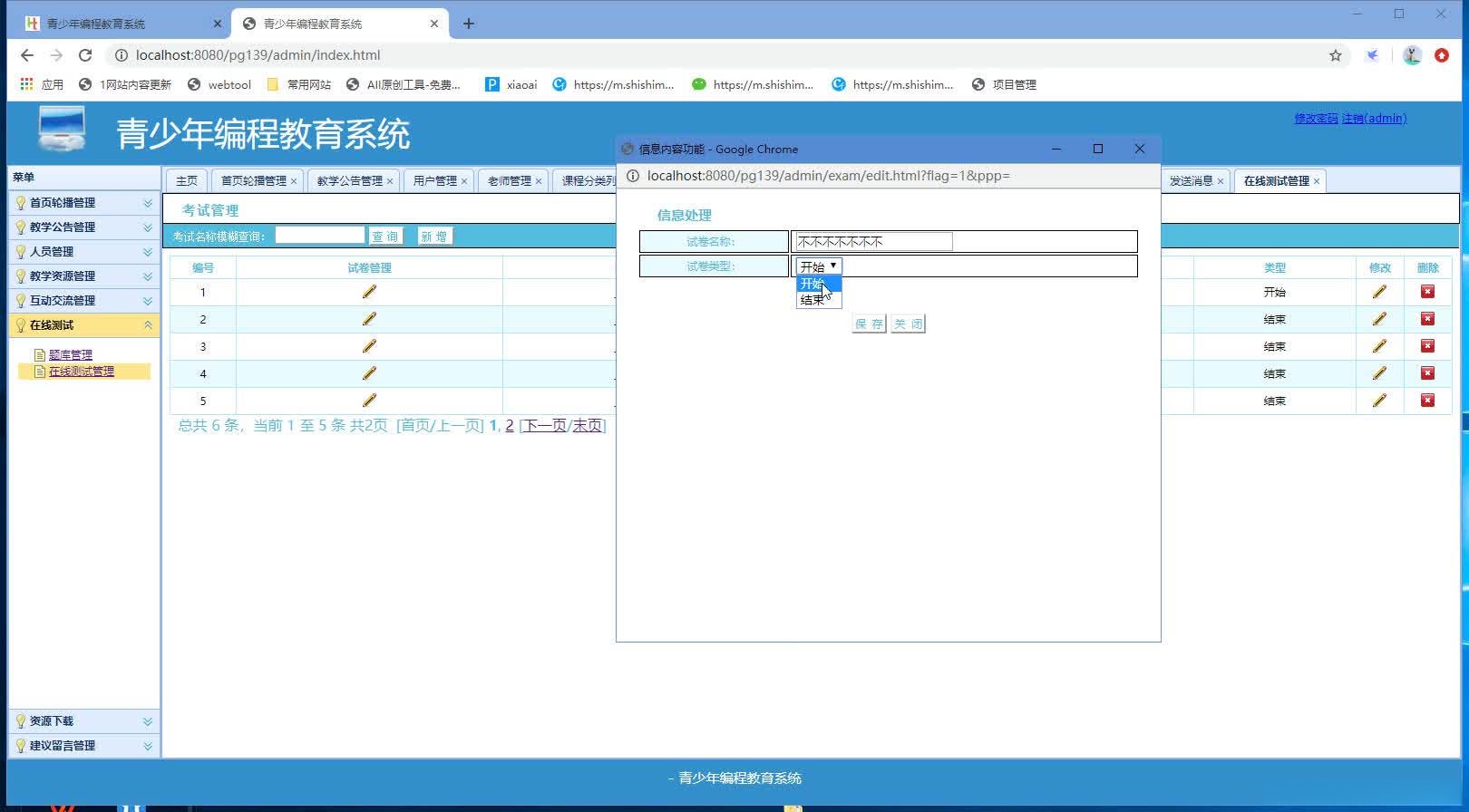
Task: Open xiaoai bookmark
Action: (x=511, y=84)
